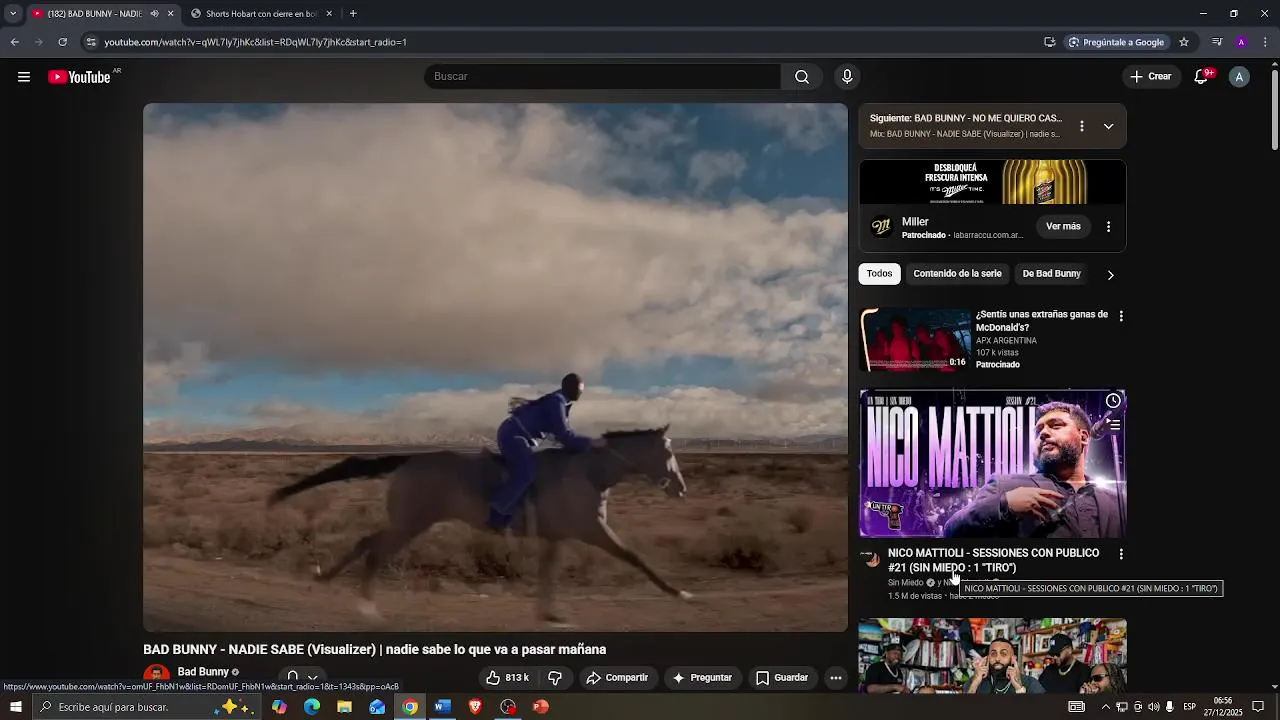Open Bad Bunny channel avatar
Image resolution: width=1280 pixels, height=720 pixels.
click(156, 677)
